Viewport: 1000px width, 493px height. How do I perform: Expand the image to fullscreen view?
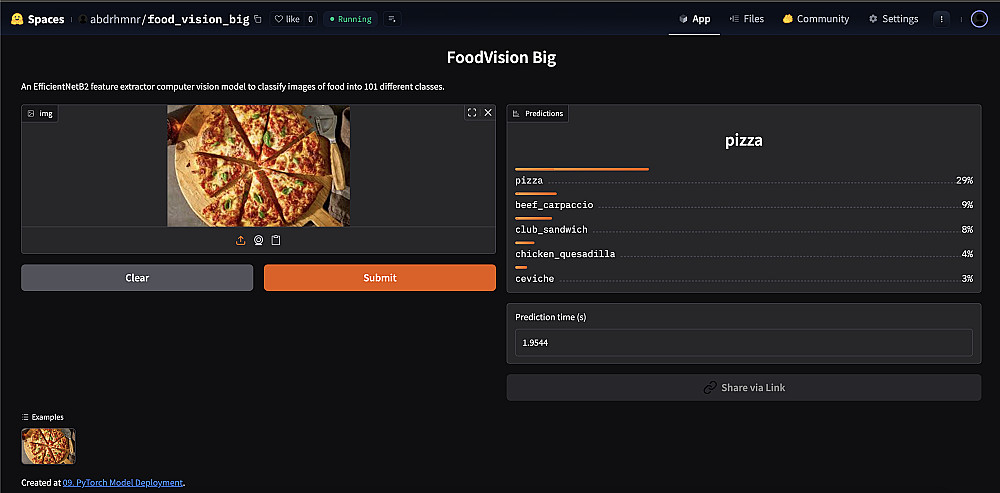tap(472, 113)
